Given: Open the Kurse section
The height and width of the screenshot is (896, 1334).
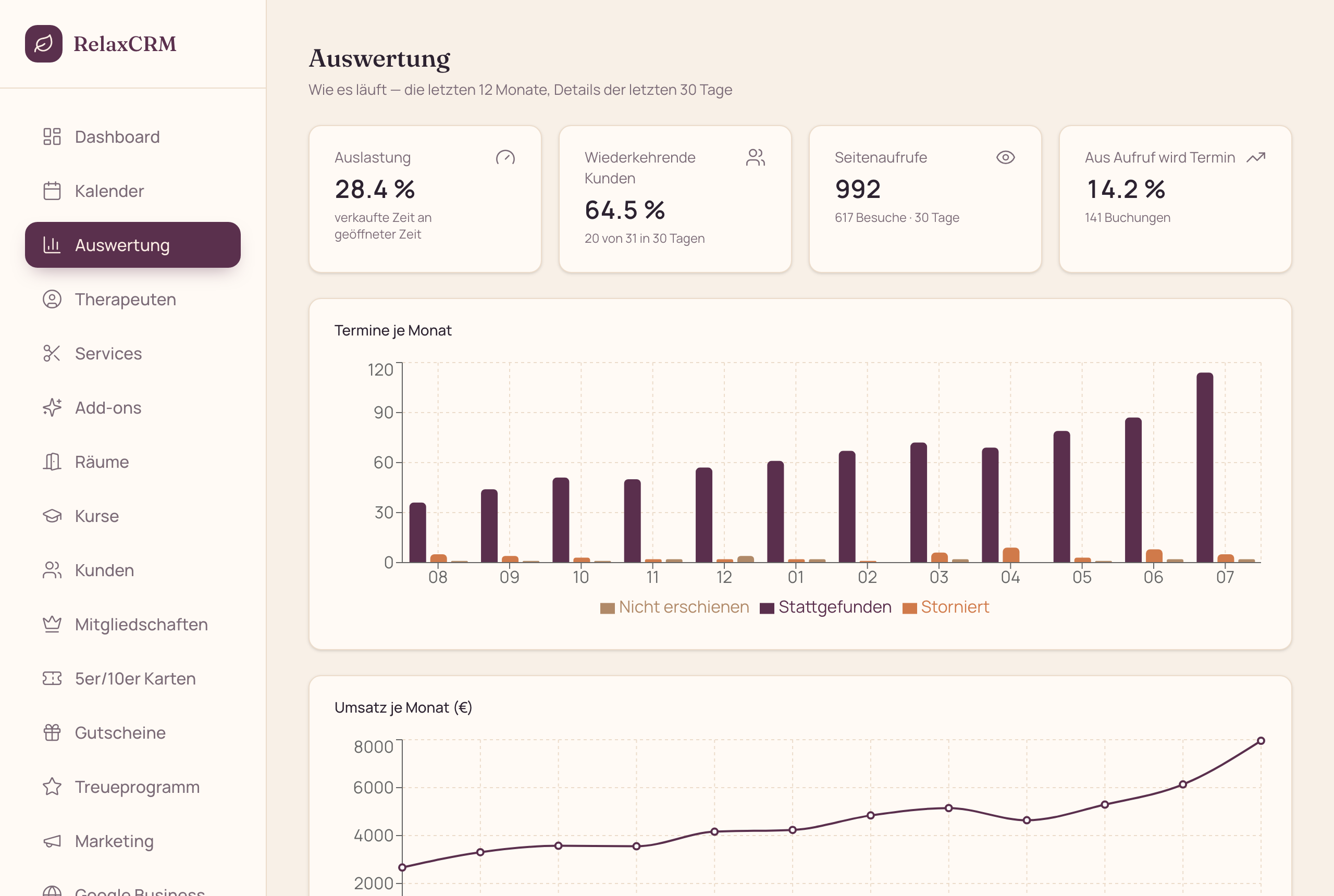Looking at the screenshot, I should pyautogui.click(x=132, y=515).
